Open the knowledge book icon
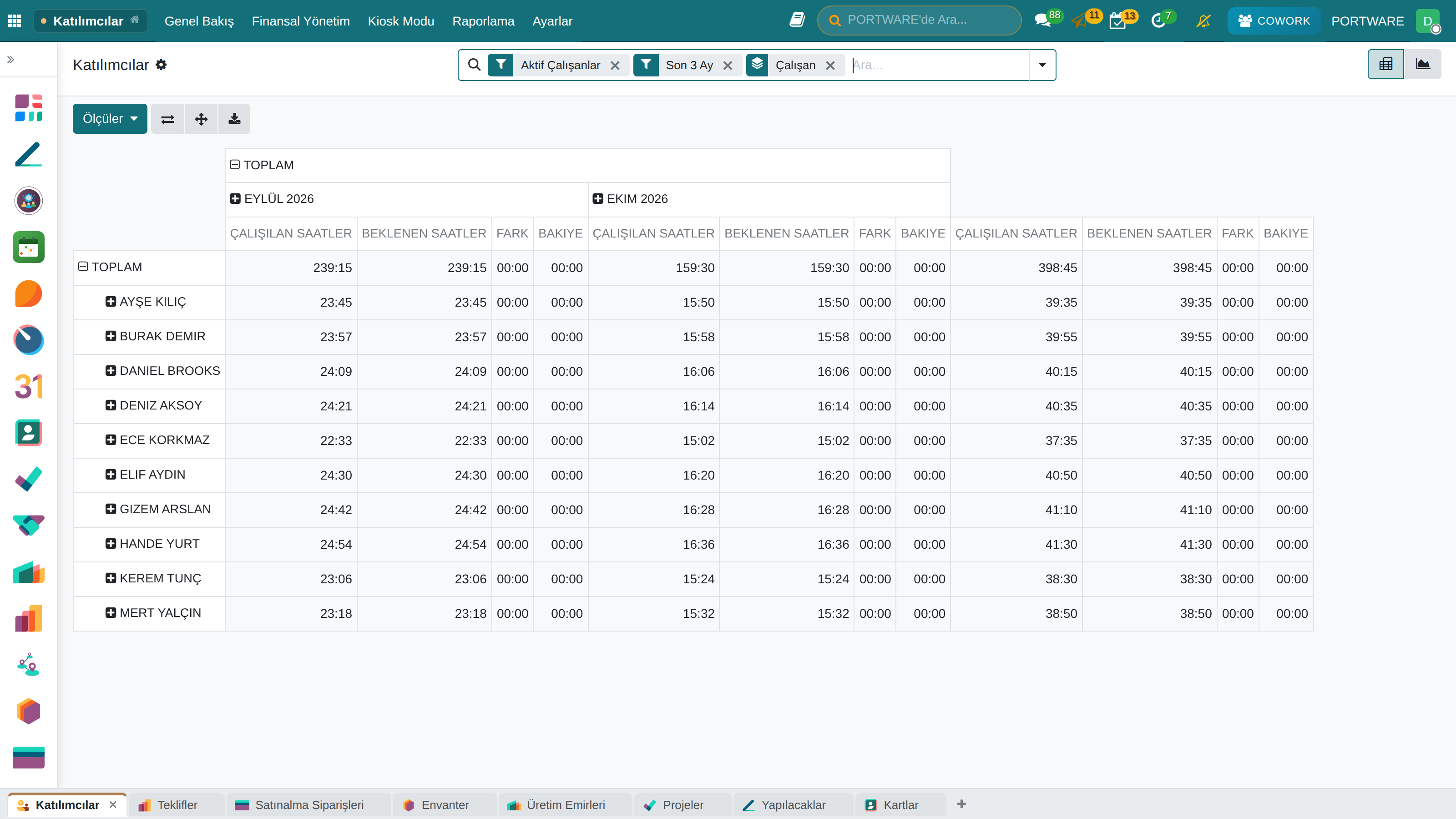The image size is (1456, 819). point(797,20)
